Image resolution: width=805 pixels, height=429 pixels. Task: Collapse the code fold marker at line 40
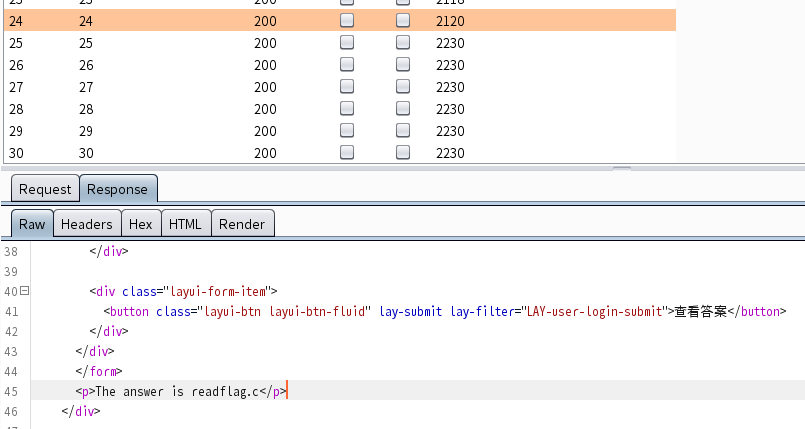coord(25,292)
